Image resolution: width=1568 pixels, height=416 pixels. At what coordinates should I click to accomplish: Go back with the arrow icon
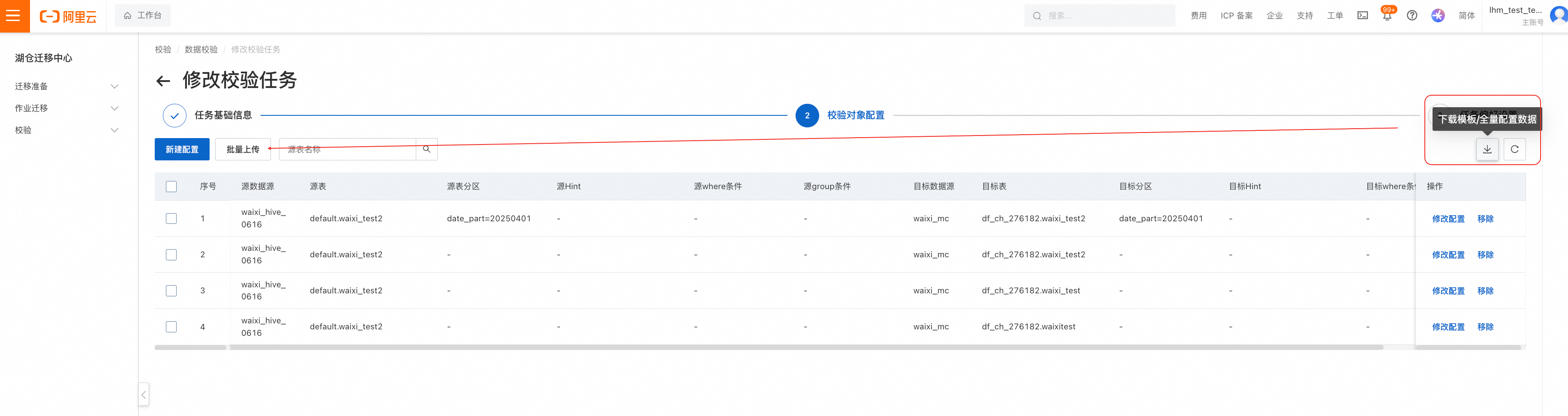(163, 81)
